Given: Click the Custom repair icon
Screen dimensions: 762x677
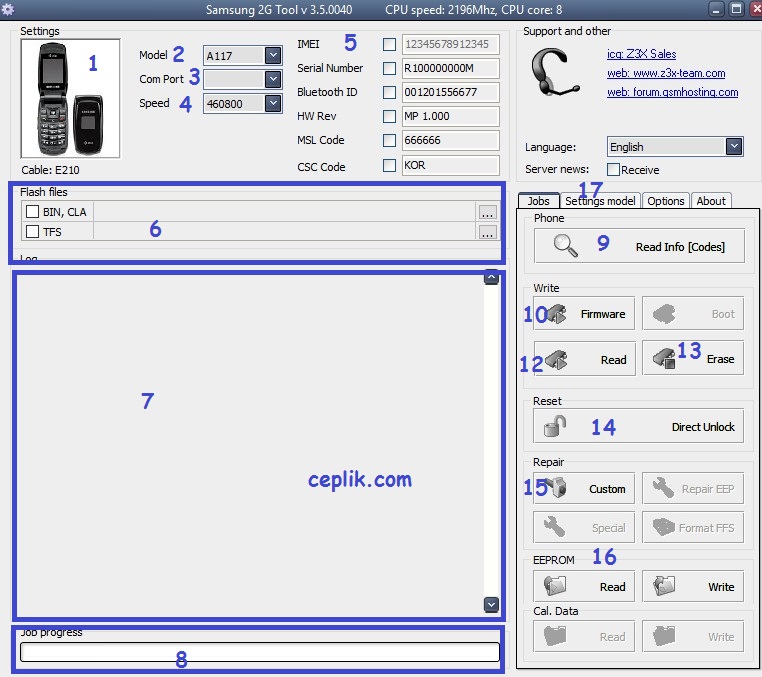Looking at the screenshot, I should (555, 487).
